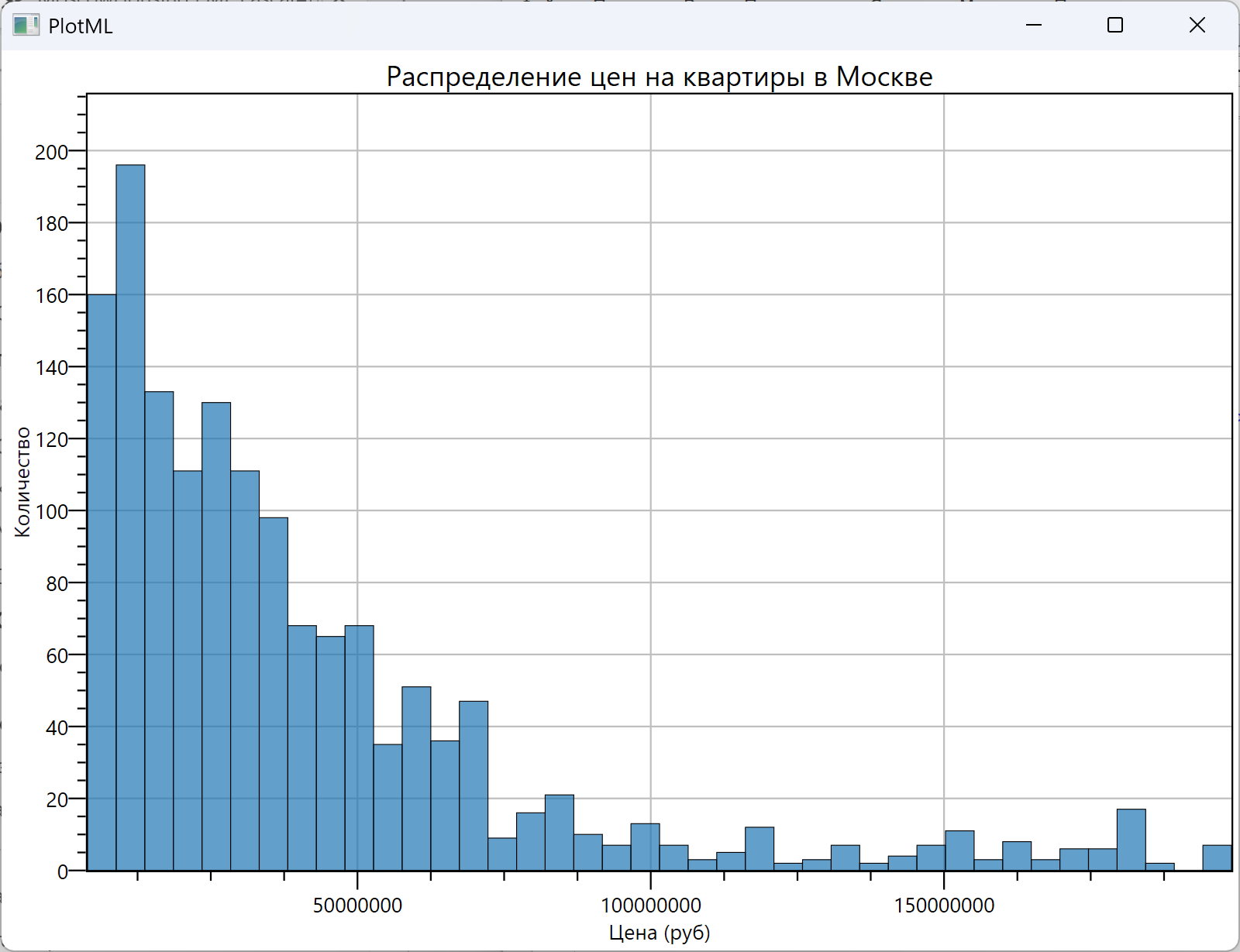The height and width of the screenshot is (952, 1240).
Task: Click the 80 y-axis tick label
Action: click(57, 584)
